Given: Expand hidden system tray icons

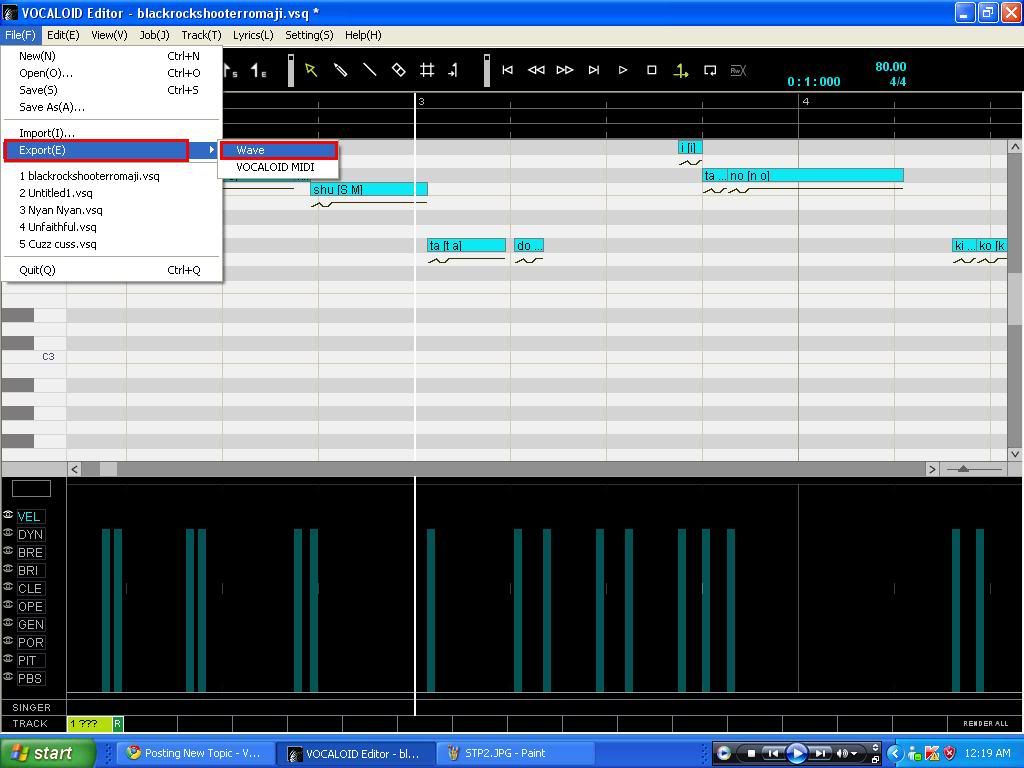Looking at the screenshot, I should [x=895, y=753].
